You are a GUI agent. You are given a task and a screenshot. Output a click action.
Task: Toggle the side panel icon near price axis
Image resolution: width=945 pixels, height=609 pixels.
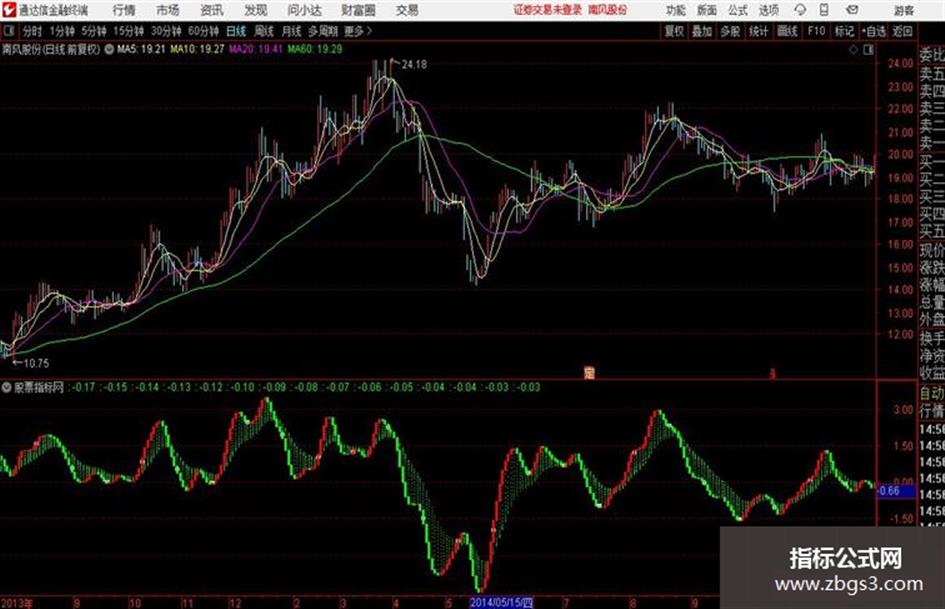click(x=868, y=50)
